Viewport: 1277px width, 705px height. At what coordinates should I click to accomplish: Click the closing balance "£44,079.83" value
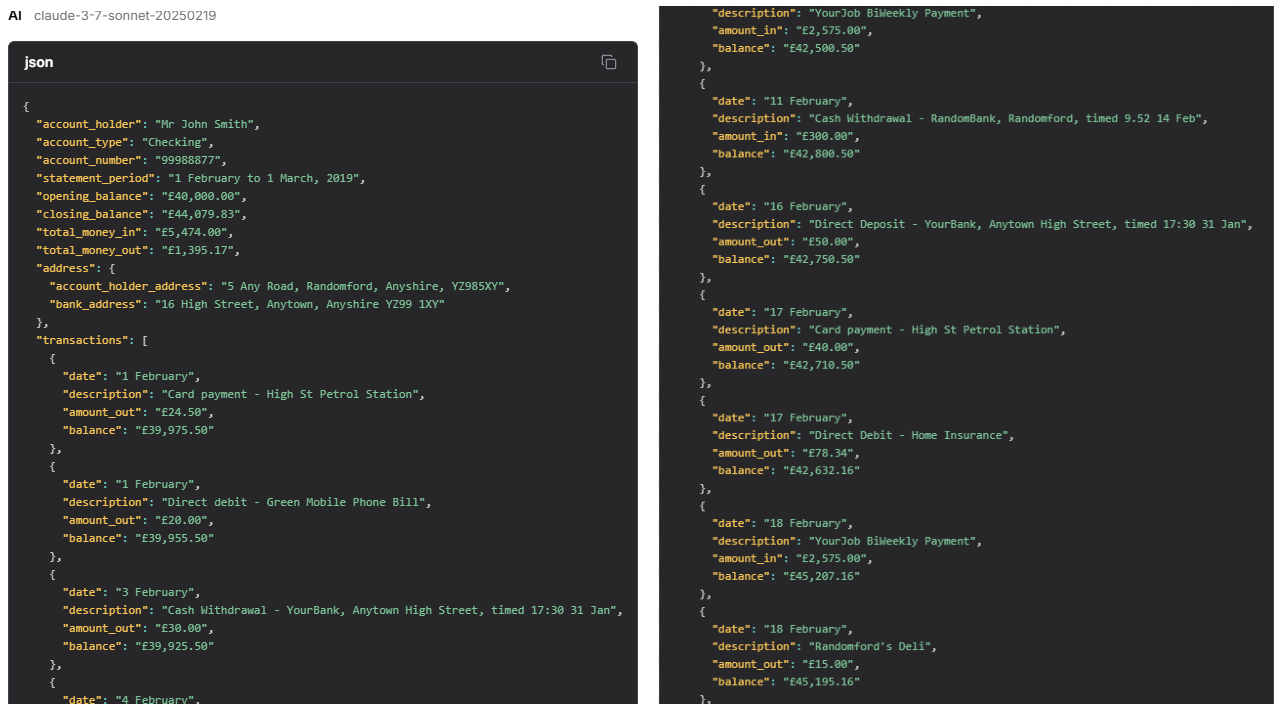click(x=201, y=214)
